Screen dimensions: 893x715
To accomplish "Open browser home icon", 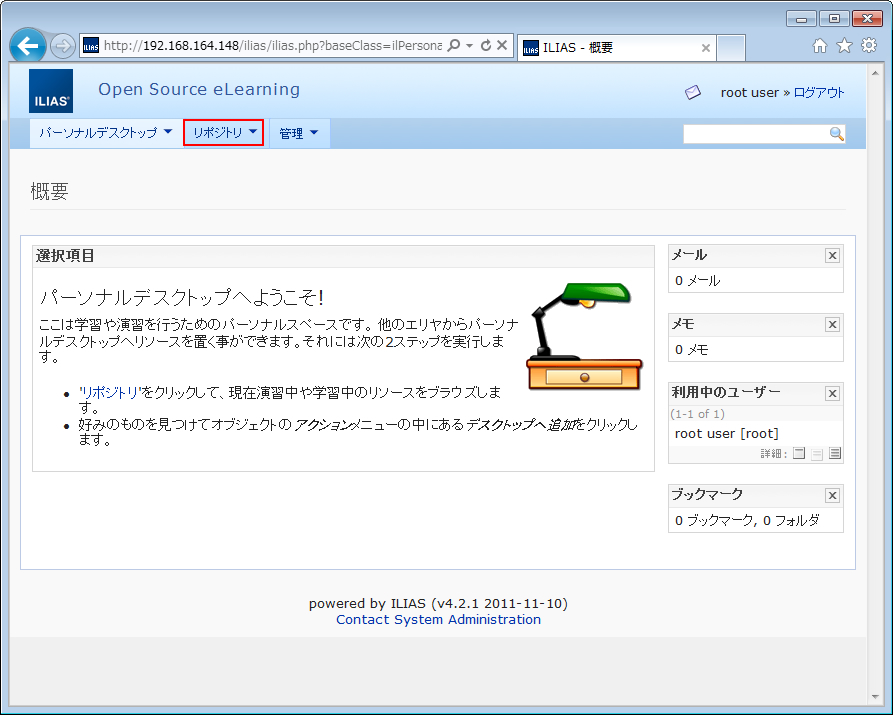I will (x=820, y=46).
